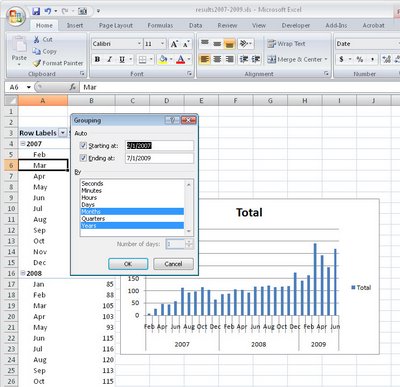Open the Formulas ribbon tab
This screenshot has height=387, width=400.
[160, 25]
